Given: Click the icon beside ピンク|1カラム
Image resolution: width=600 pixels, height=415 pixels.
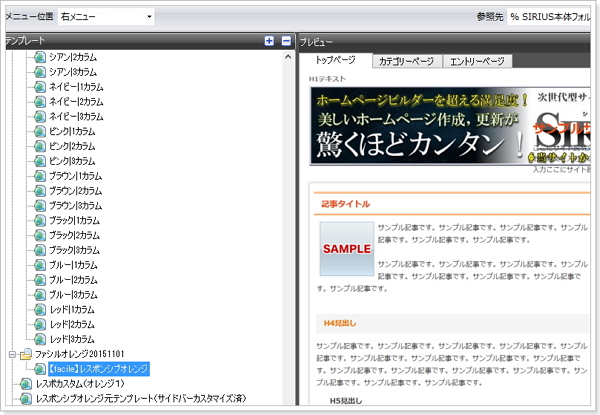Looking at the screenshot, I should (x=40, y=131).
